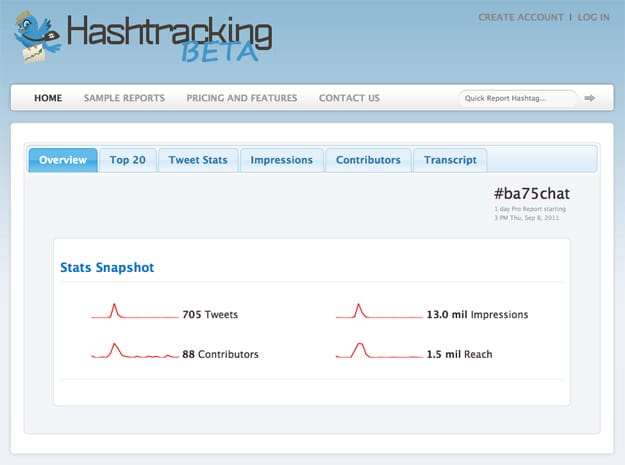Open the Pricing and Features page
The height and width of the screenshot is (465, 625).
point(241,98)
